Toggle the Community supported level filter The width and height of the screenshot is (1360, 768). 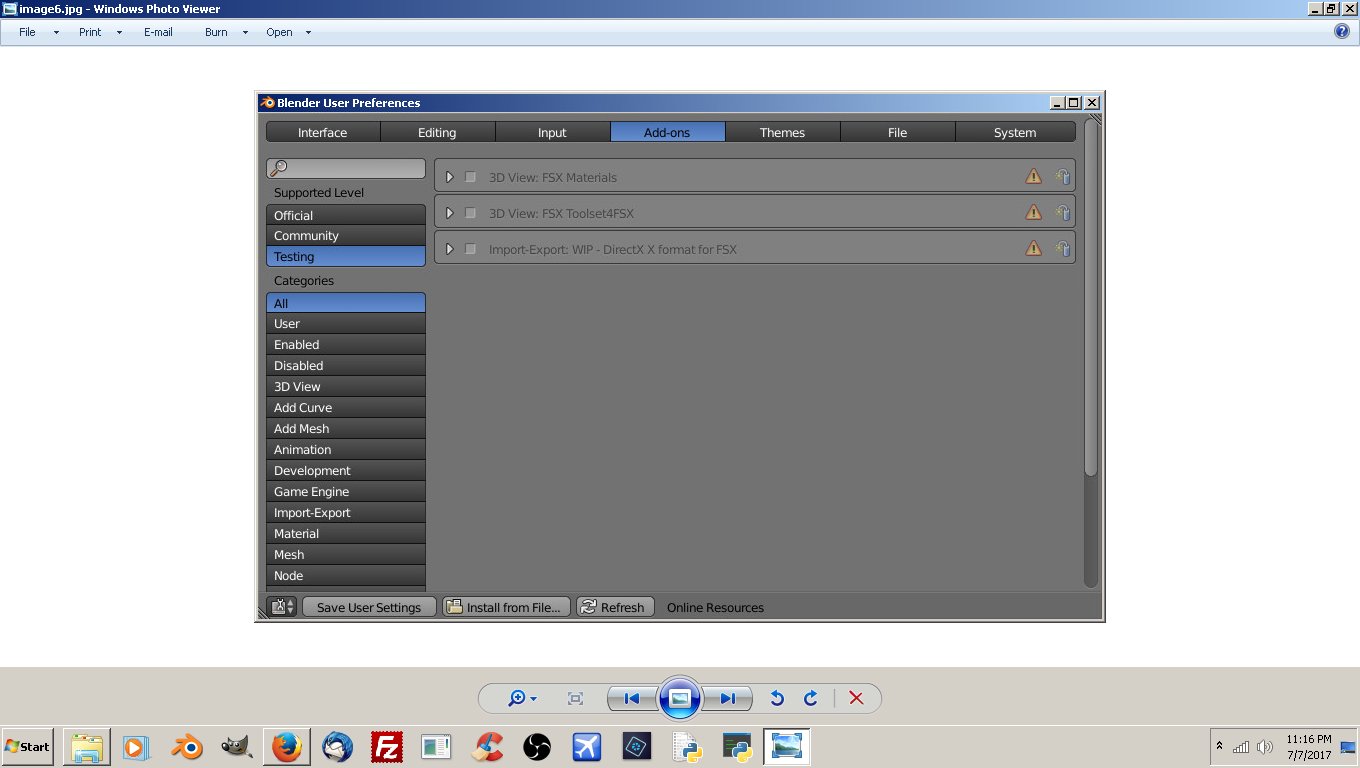[346, 236]
